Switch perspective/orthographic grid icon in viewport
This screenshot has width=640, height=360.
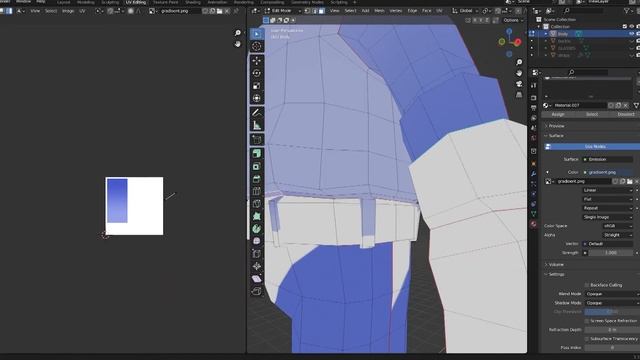519,95
